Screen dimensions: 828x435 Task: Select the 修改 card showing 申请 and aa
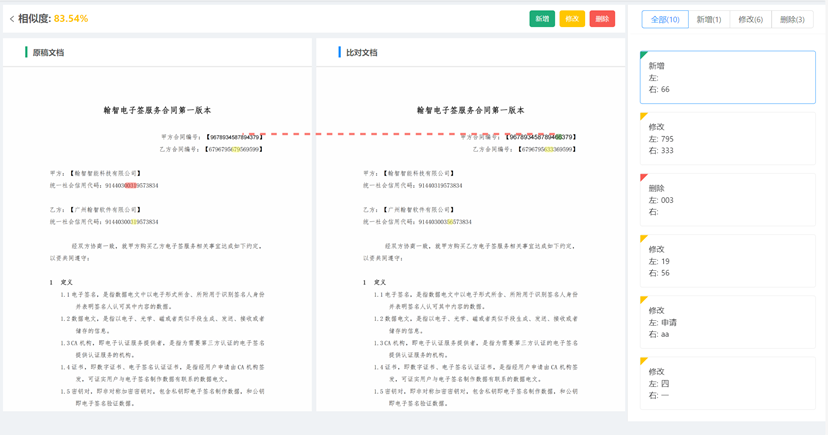[727, 322]
